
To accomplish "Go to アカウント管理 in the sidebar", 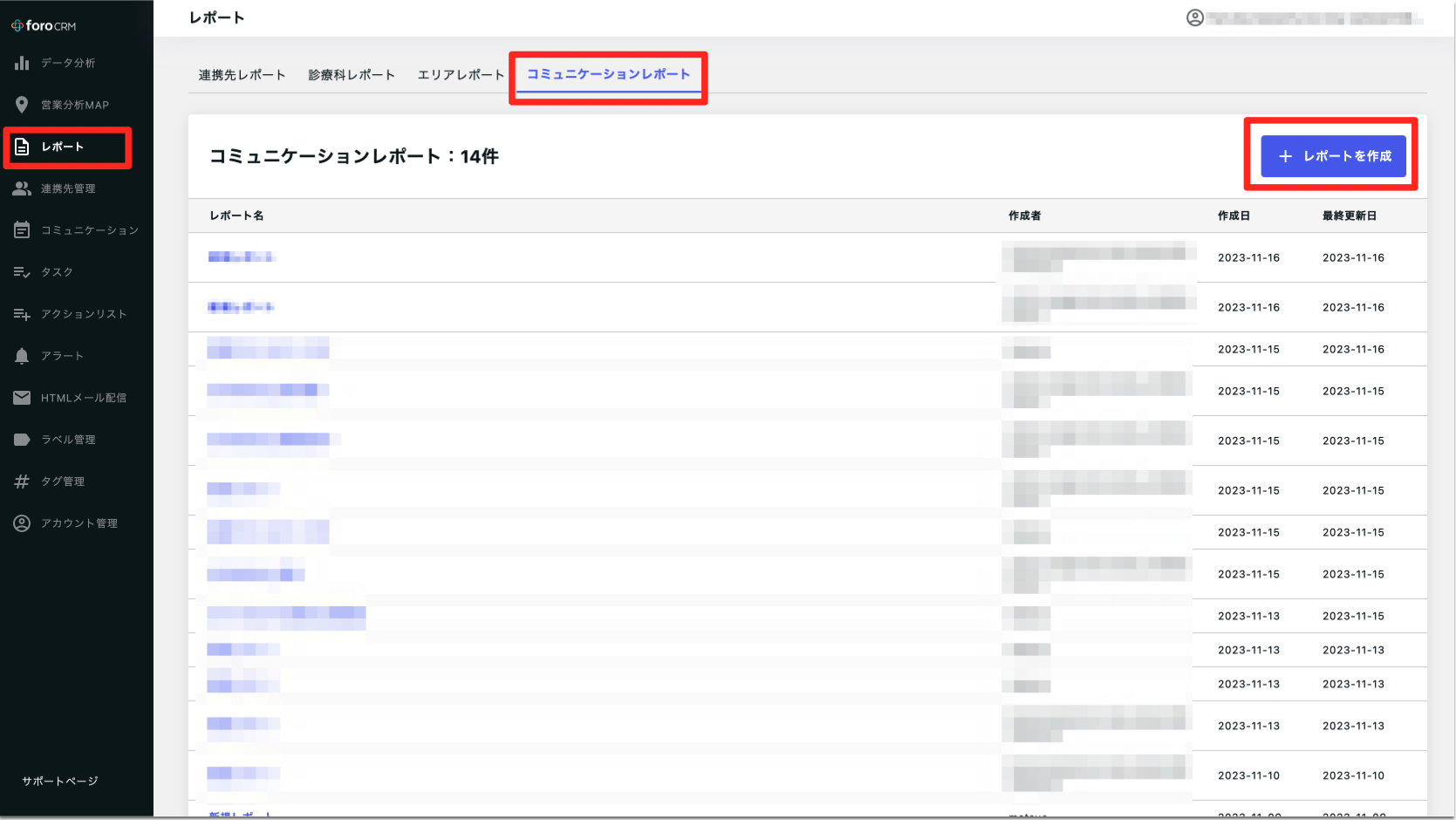I will click(x=77, y=523).
